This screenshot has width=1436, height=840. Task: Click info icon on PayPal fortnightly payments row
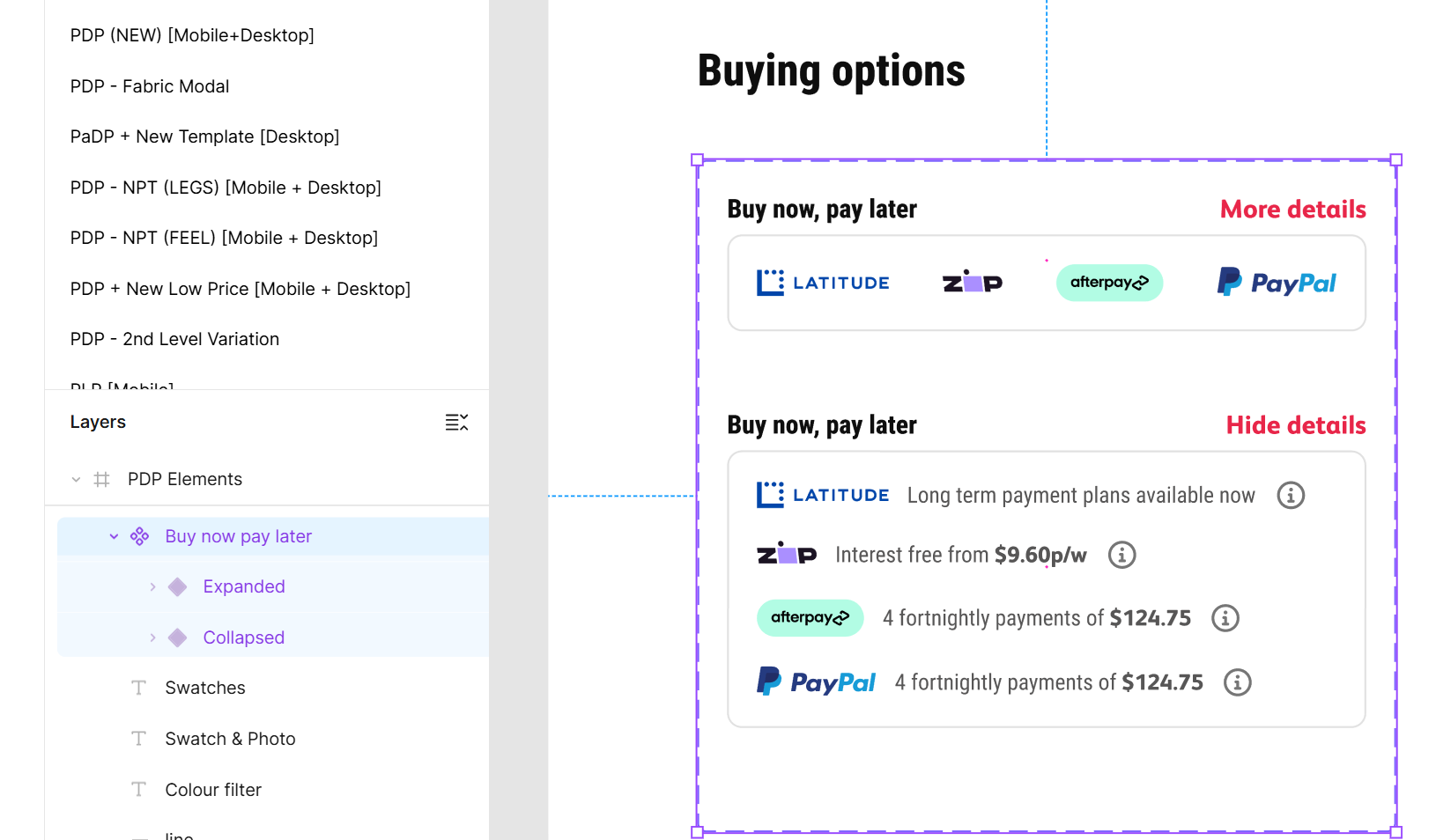tap(1238, 682)
